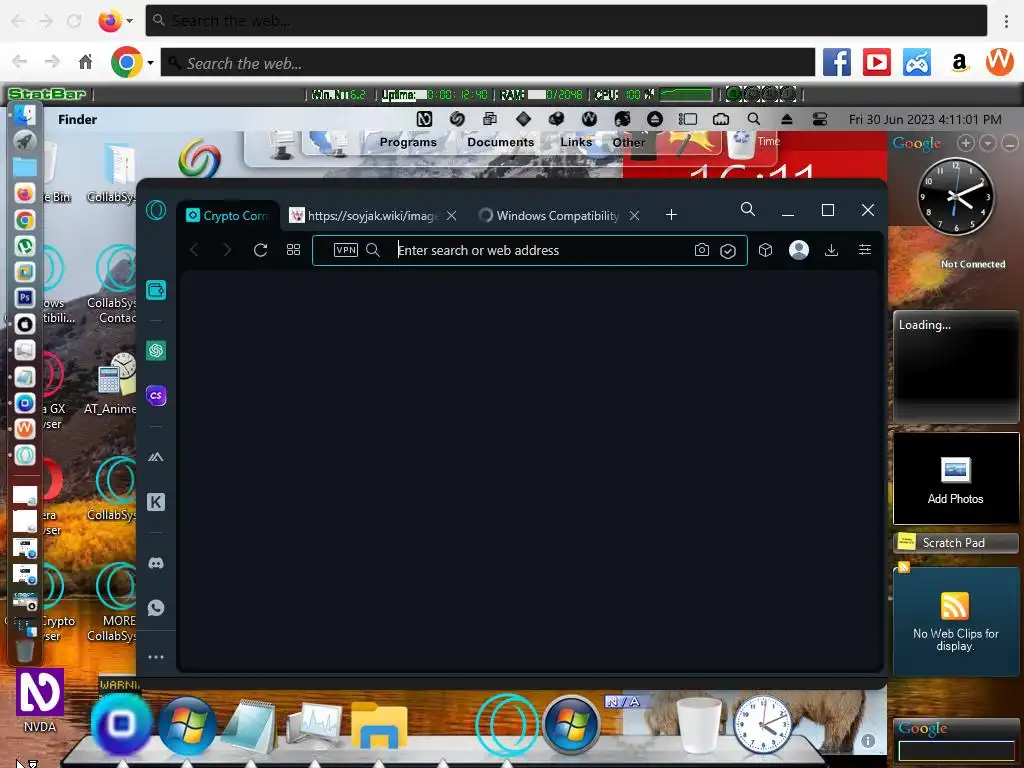The height and width of the screenshot is (768, 1024).
Task: Toggle Control Center switches icon in menu bar
Action: coord(820,119)
